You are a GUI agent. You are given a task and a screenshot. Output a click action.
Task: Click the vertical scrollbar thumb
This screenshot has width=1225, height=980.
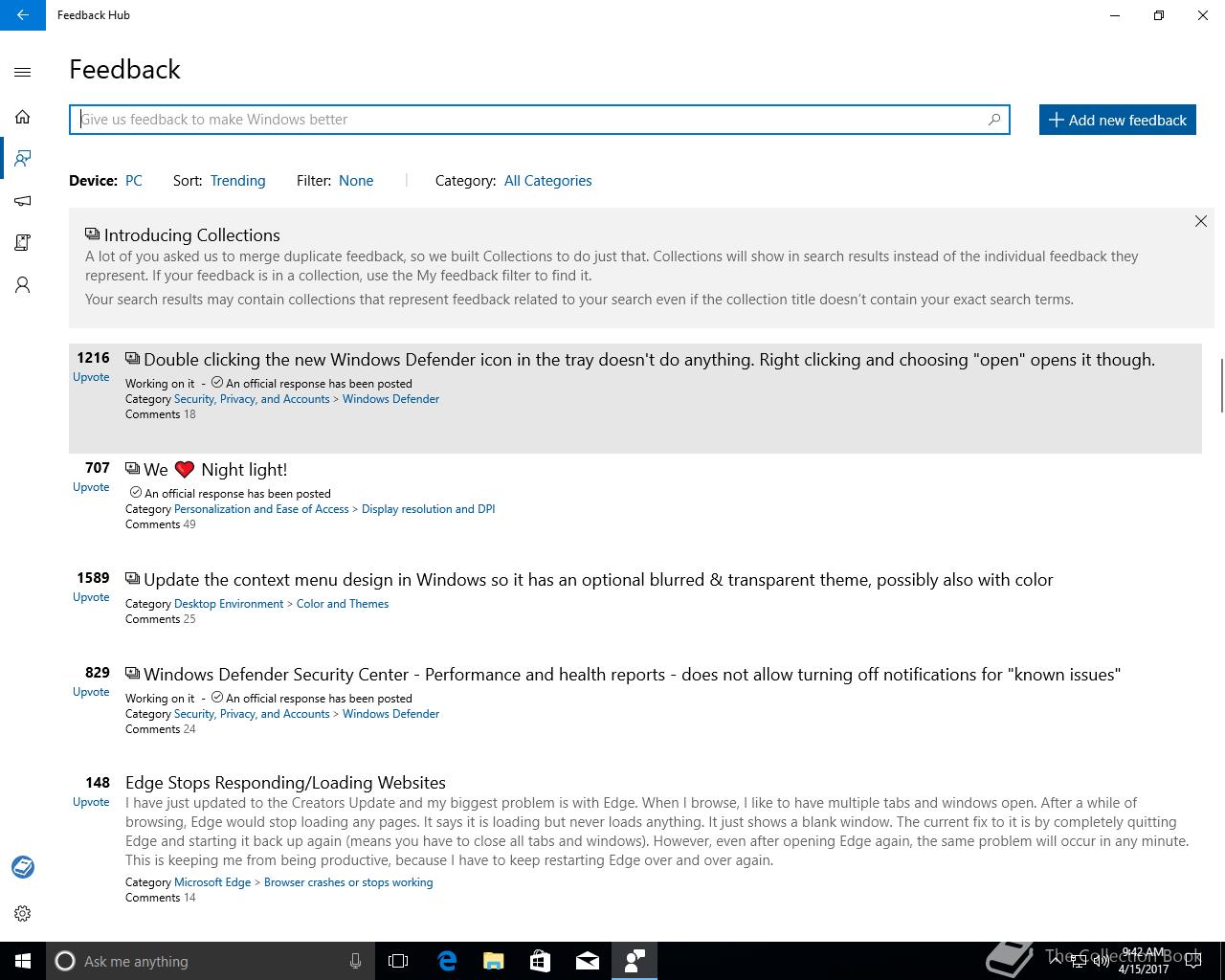(1220, 385)
